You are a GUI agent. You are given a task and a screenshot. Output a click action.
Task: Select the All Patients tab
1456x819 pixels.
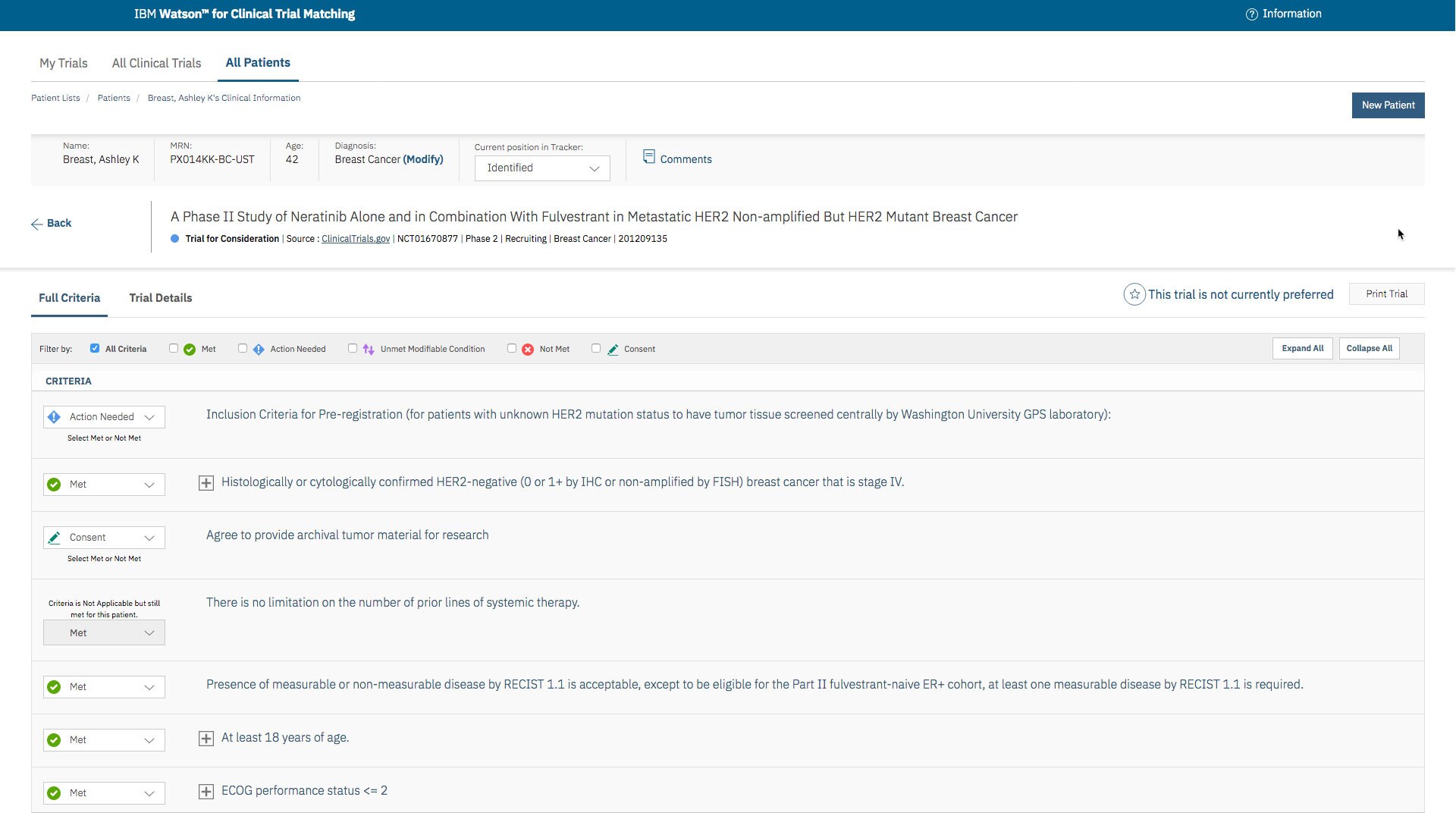(258, 63)
